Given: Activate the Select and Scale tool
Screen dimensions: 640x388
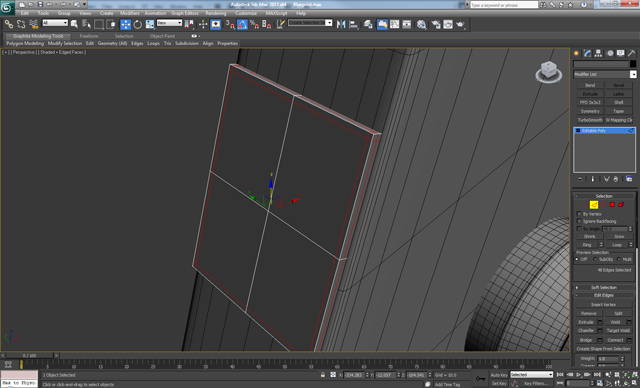Looking at the screenshot, I should tap(150, 24).
